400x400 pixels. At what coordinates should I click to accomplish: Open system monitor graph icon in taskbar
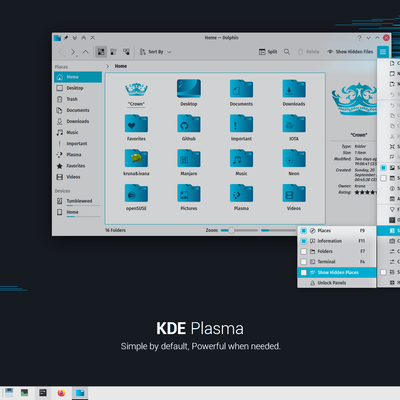24,393
